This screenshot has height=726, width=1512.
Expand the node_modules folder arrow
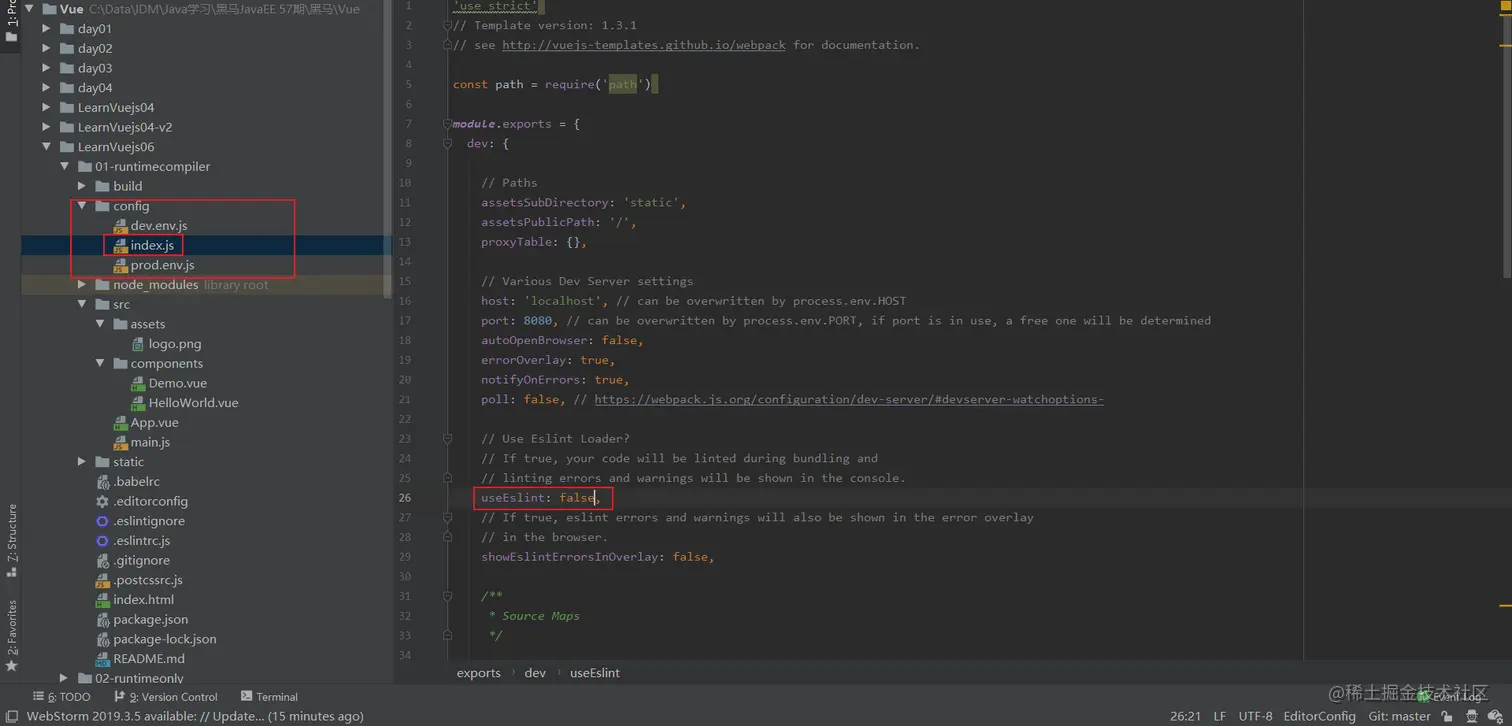pyautogui.click(x=82, y=285)
